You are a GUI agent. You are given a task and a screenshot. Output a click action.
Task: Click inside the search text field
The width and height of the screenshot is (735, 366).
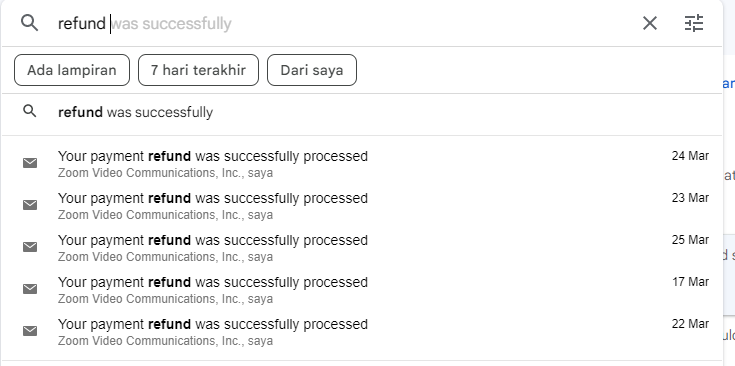pos(345,23)
